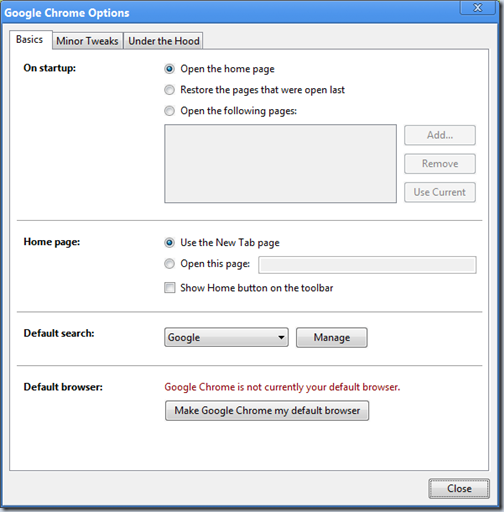Viewport: 504px width, 512px height.
Task: Select Open the home page radio button
Action: (169, 69)
